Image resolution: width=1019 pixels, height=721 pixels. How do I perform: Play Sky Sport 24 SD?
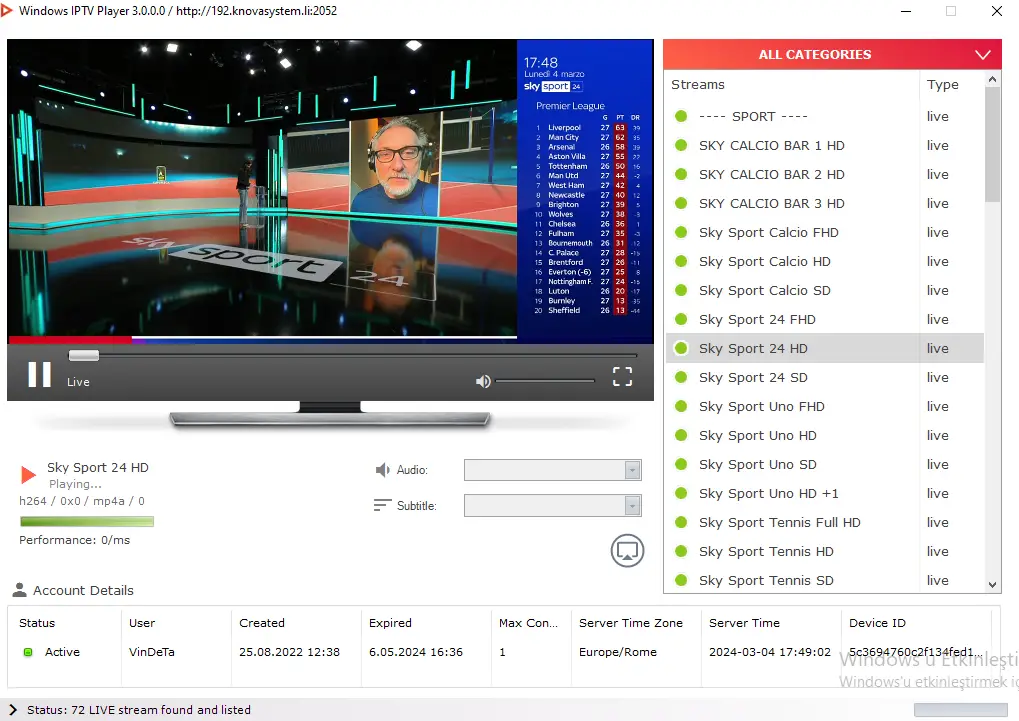click(824, 378)
